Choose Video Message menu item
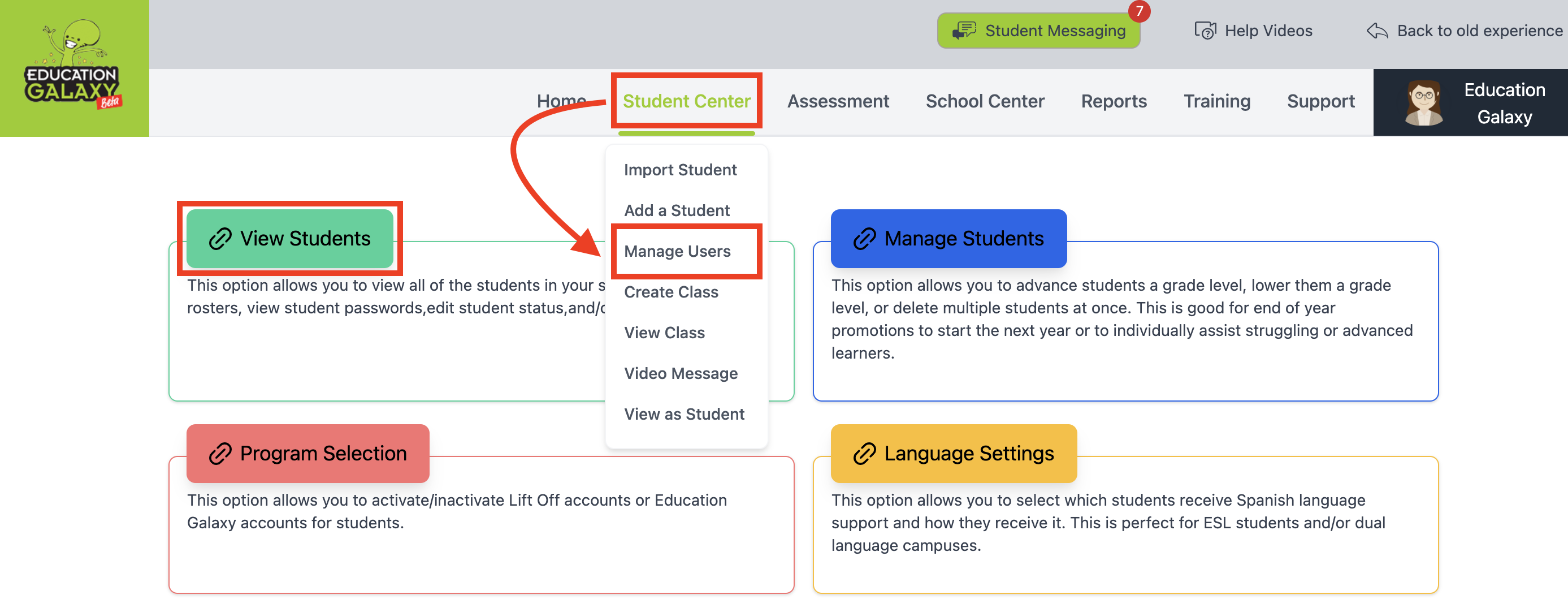Screen dimensions: 1568x612 pos(681,374)
